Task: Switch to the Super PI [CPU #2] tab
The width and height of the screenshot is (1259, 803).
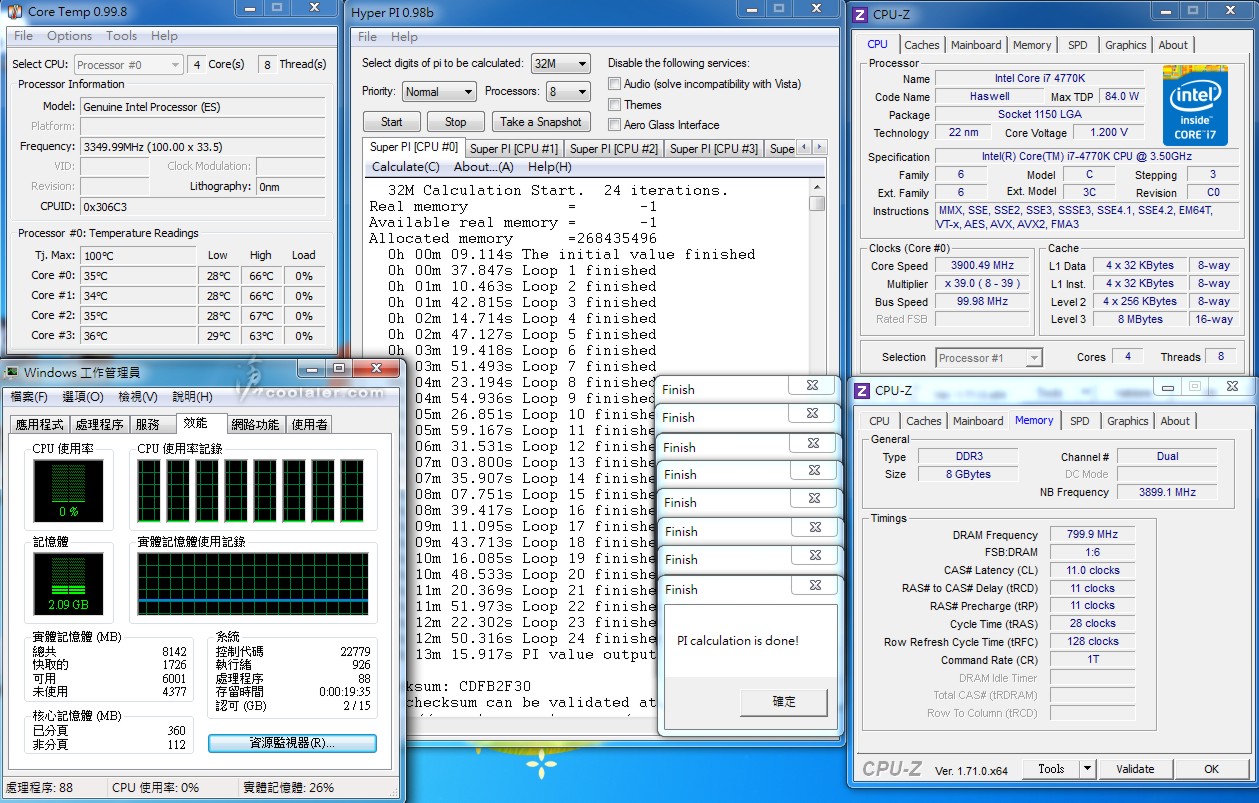Action: (x=613, y=149)
